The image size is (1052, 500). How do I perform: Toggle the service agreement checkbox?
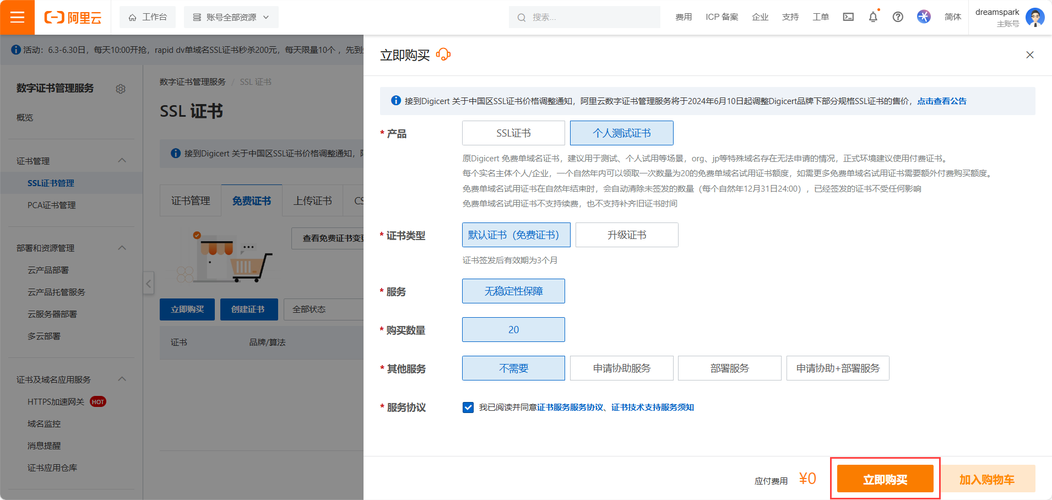(x=468, y=407)
